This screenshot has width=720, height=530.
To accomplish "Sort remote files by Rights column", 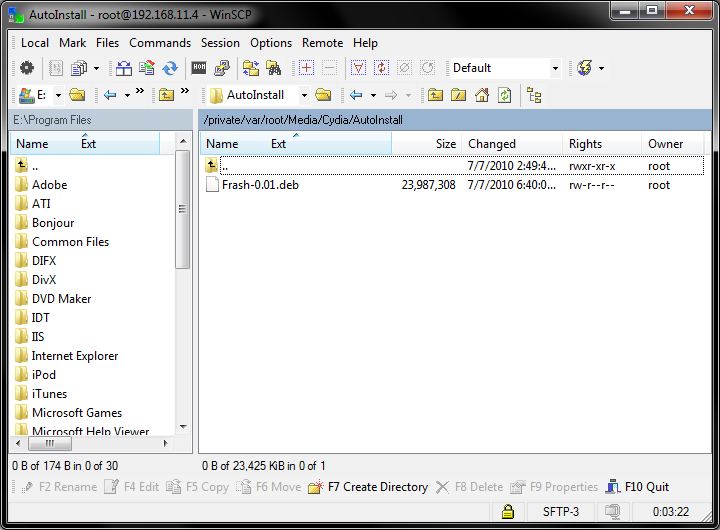I will [x=602, y=144].
